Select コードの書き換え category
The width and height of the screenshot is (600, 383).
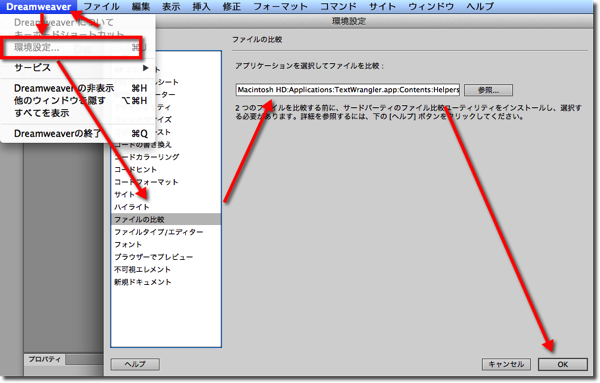click(166, 145)
